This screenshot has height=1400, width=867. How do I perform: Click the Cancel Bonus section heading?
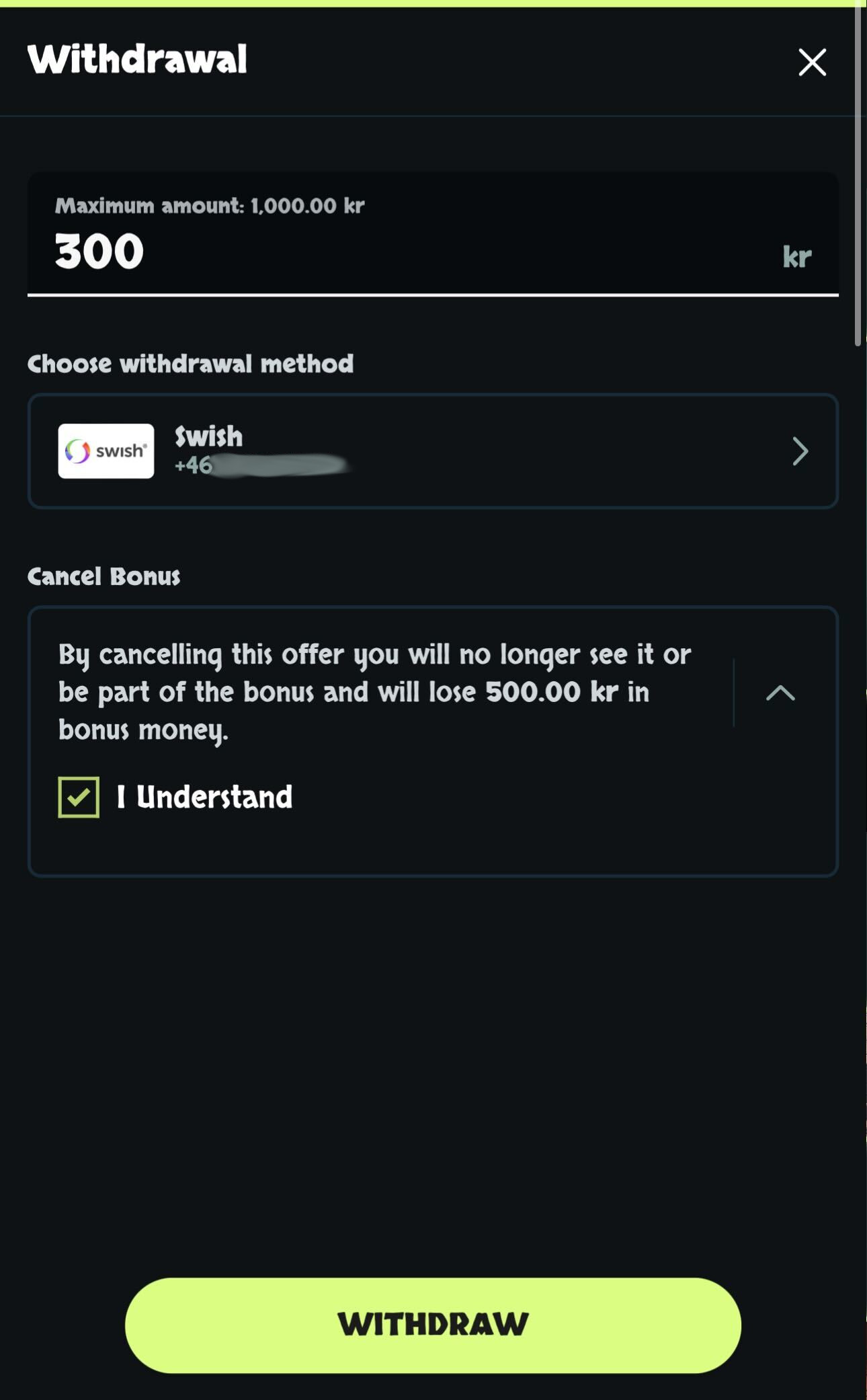pyautogui.click(x=104, y=576)
